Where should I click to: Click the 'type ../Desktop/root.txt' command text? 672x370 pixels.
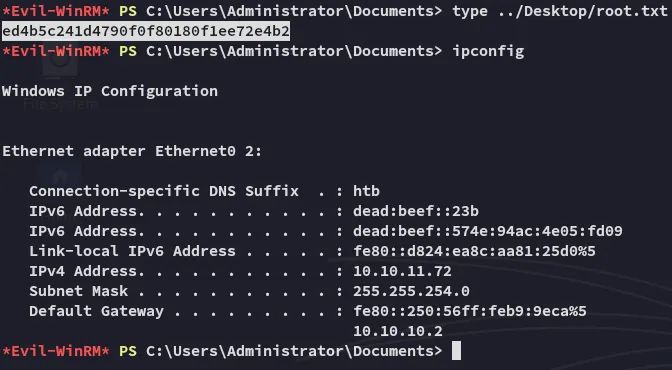coord(560,11)
